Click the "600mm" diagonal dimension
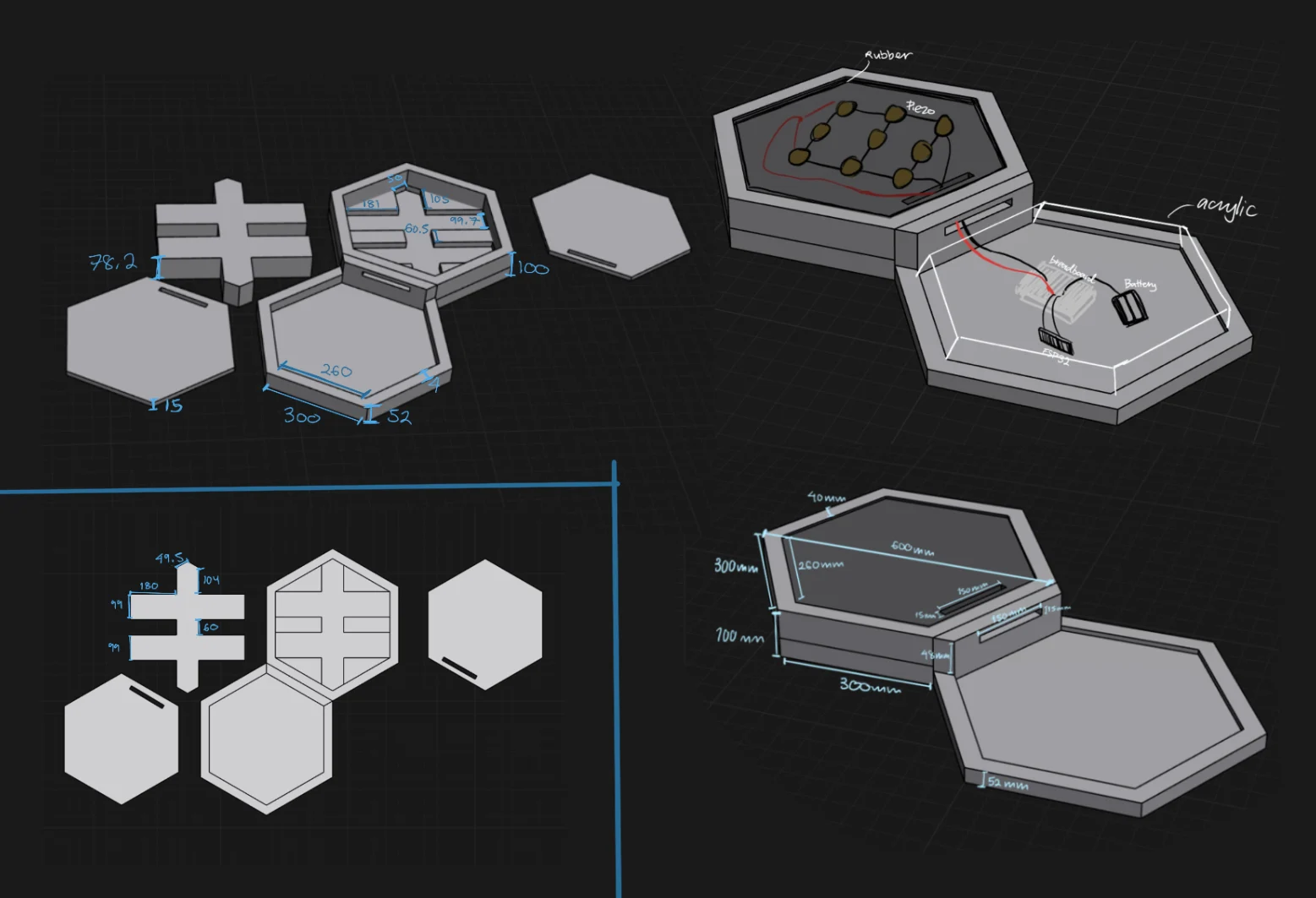1316x898 pixels. pos(912,548)
